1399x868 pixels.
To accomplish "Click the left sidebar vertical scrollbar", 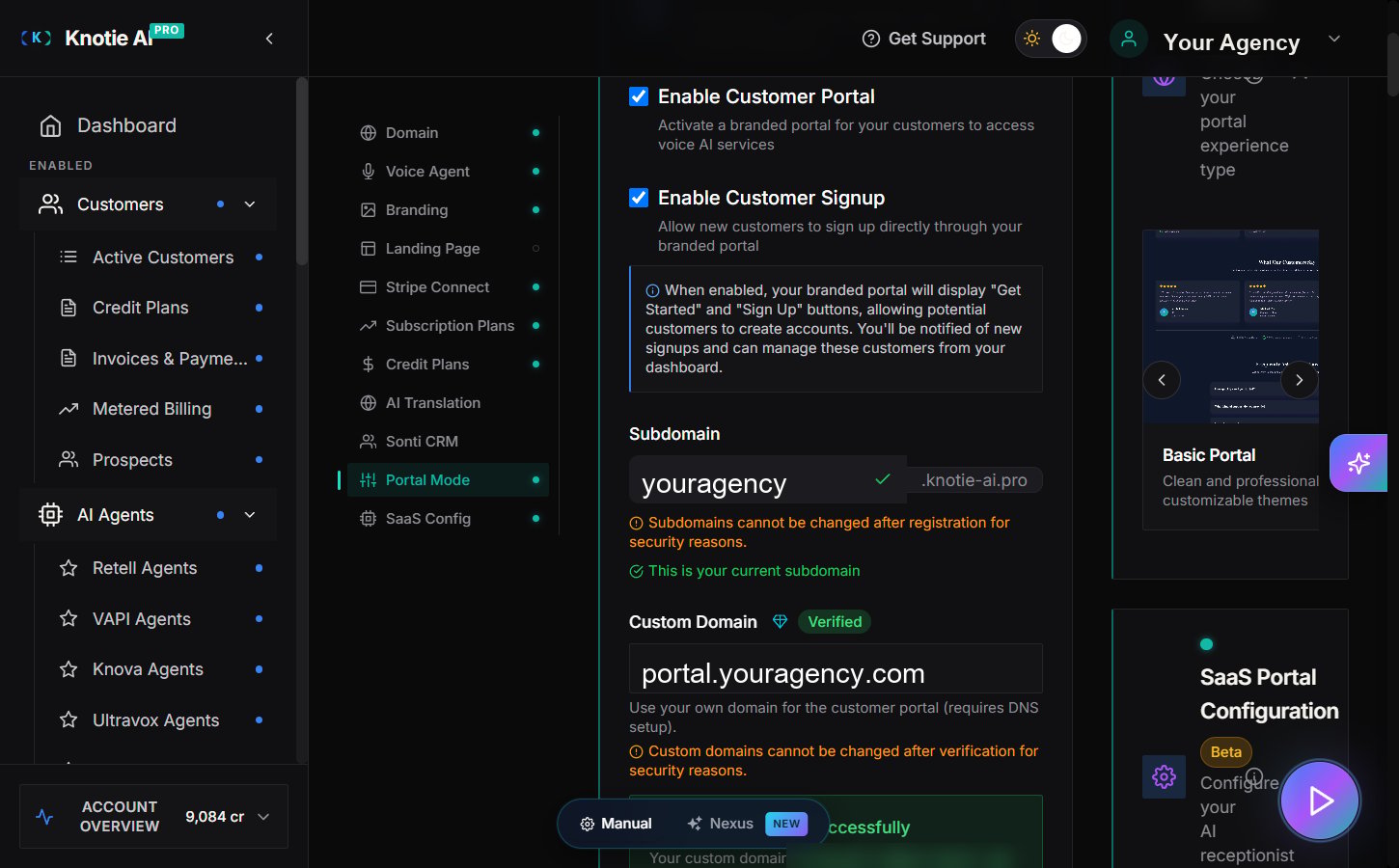I will (302, 172).
